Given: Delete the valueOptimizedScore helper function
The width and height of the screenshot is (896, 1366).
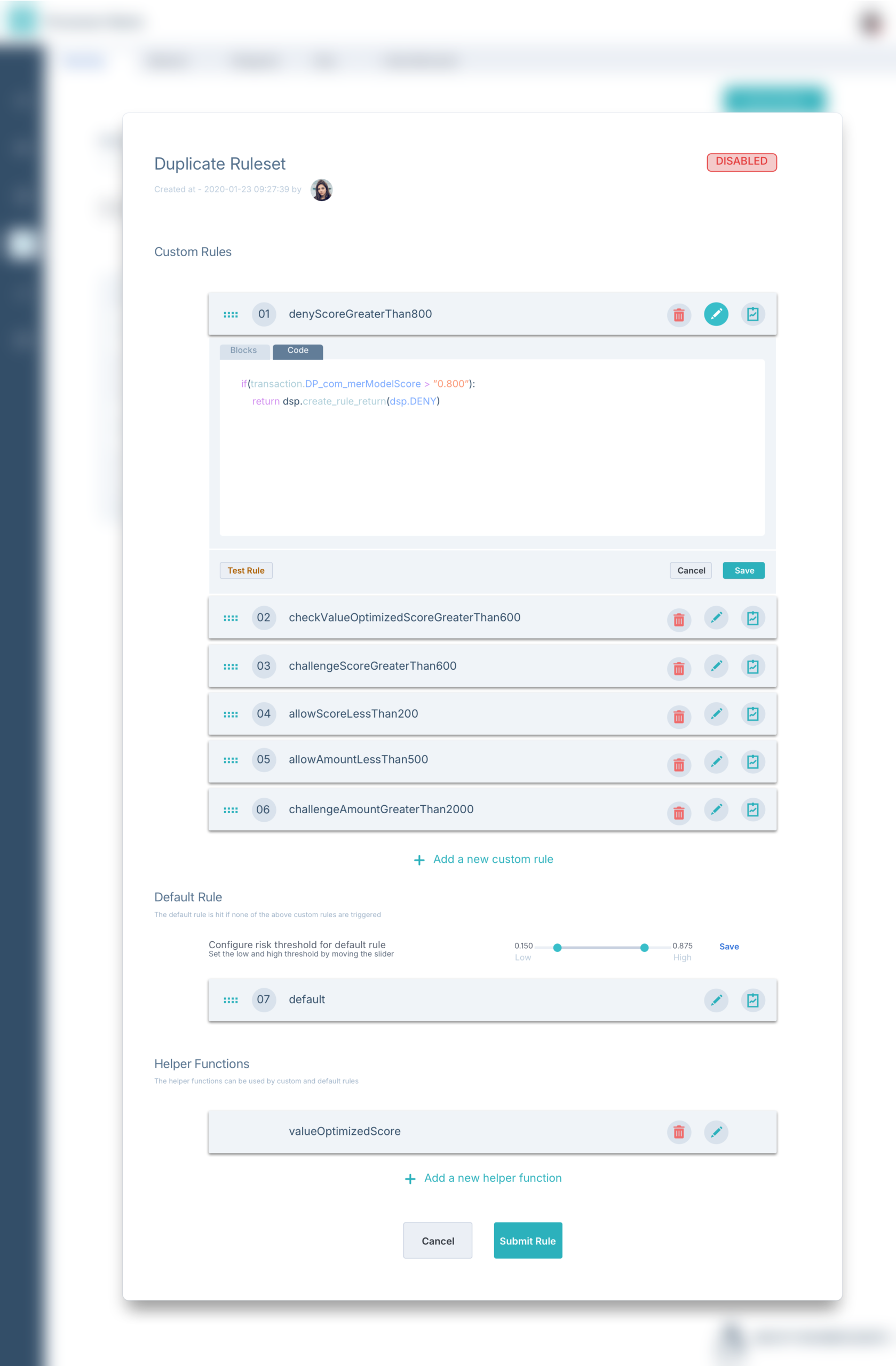Looking at the screenshot, I should point(679,1131).
